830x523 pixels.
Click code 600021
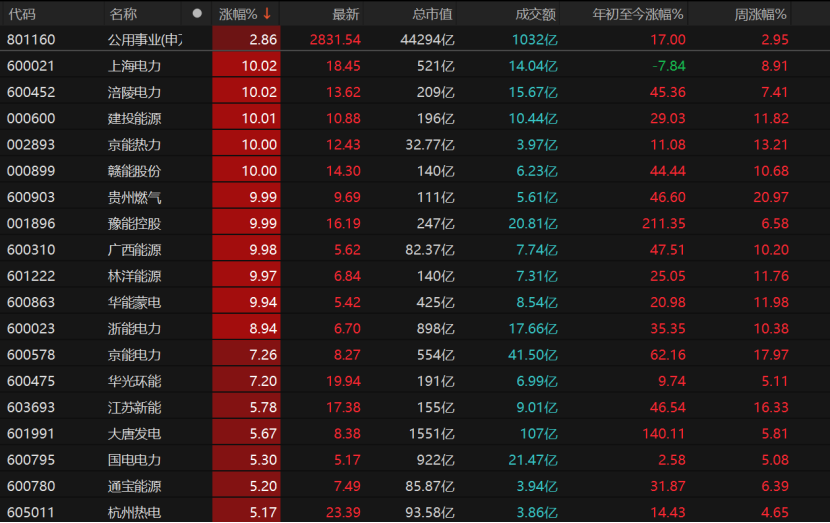point(31,66)
